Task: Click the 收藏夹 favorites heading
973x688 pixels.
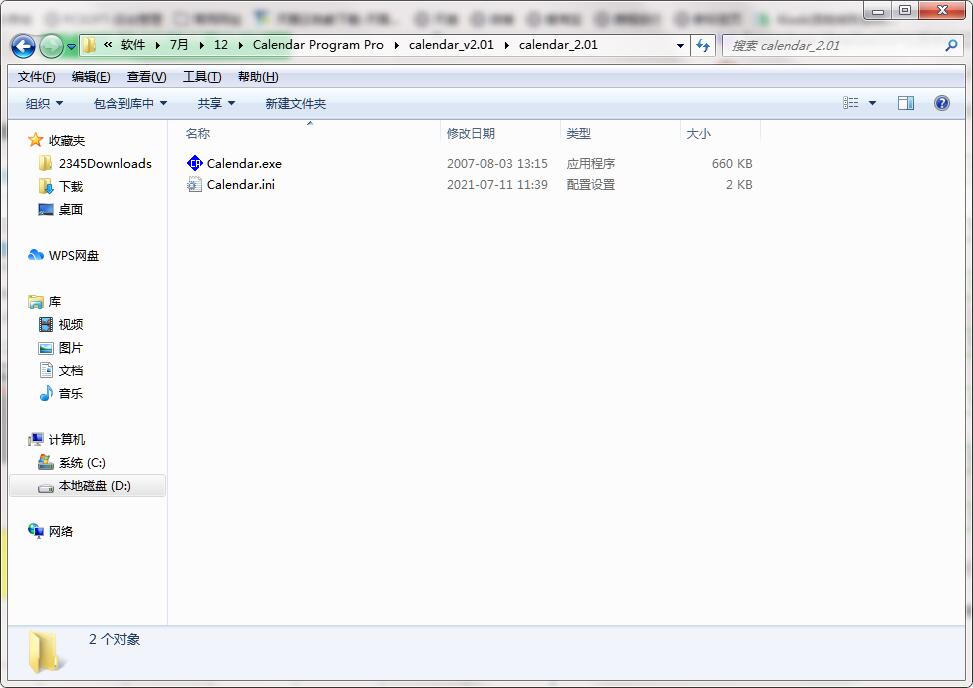Action: pos(67,141)
